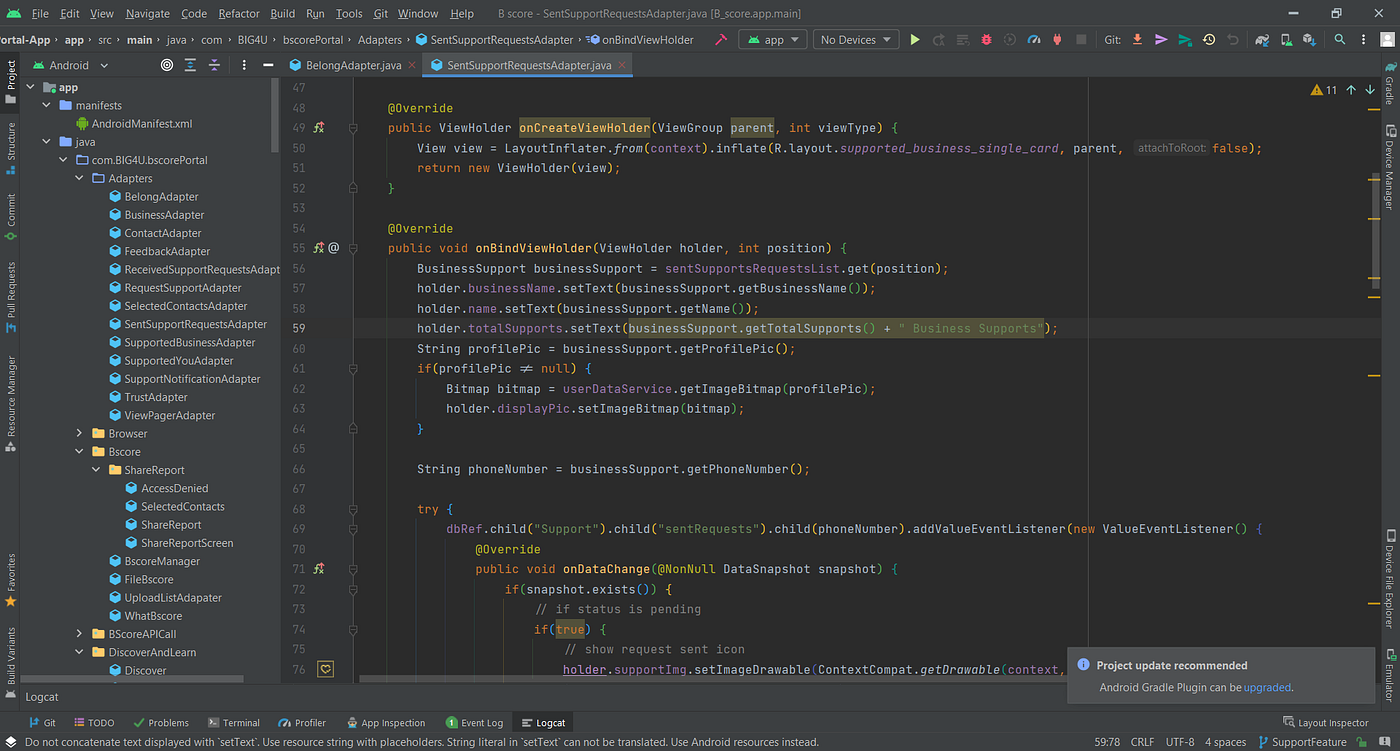Open Search Everywhere magnifier icon

tap(1340, 39)
